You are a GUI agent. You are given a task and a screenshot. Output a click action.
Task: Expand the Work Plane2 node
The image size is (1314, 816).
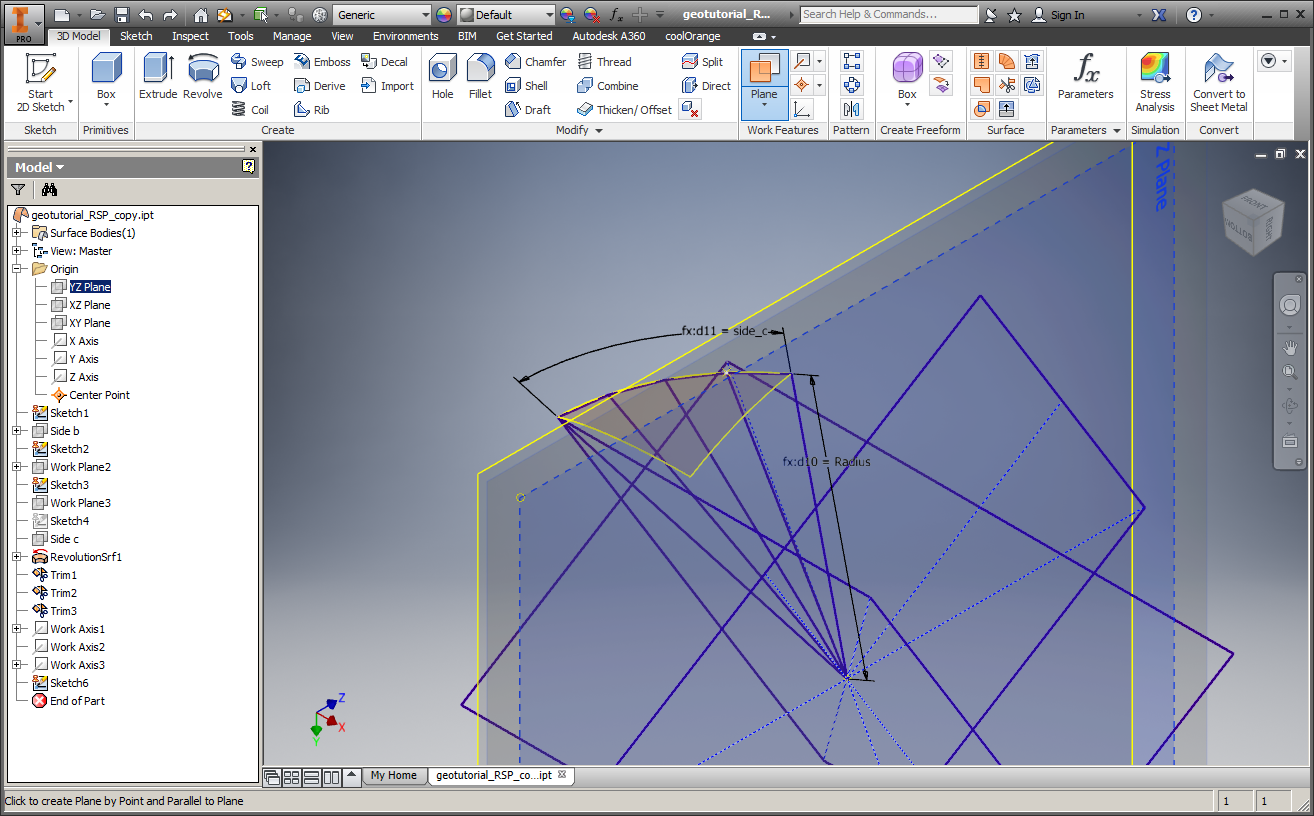[17, 467]
